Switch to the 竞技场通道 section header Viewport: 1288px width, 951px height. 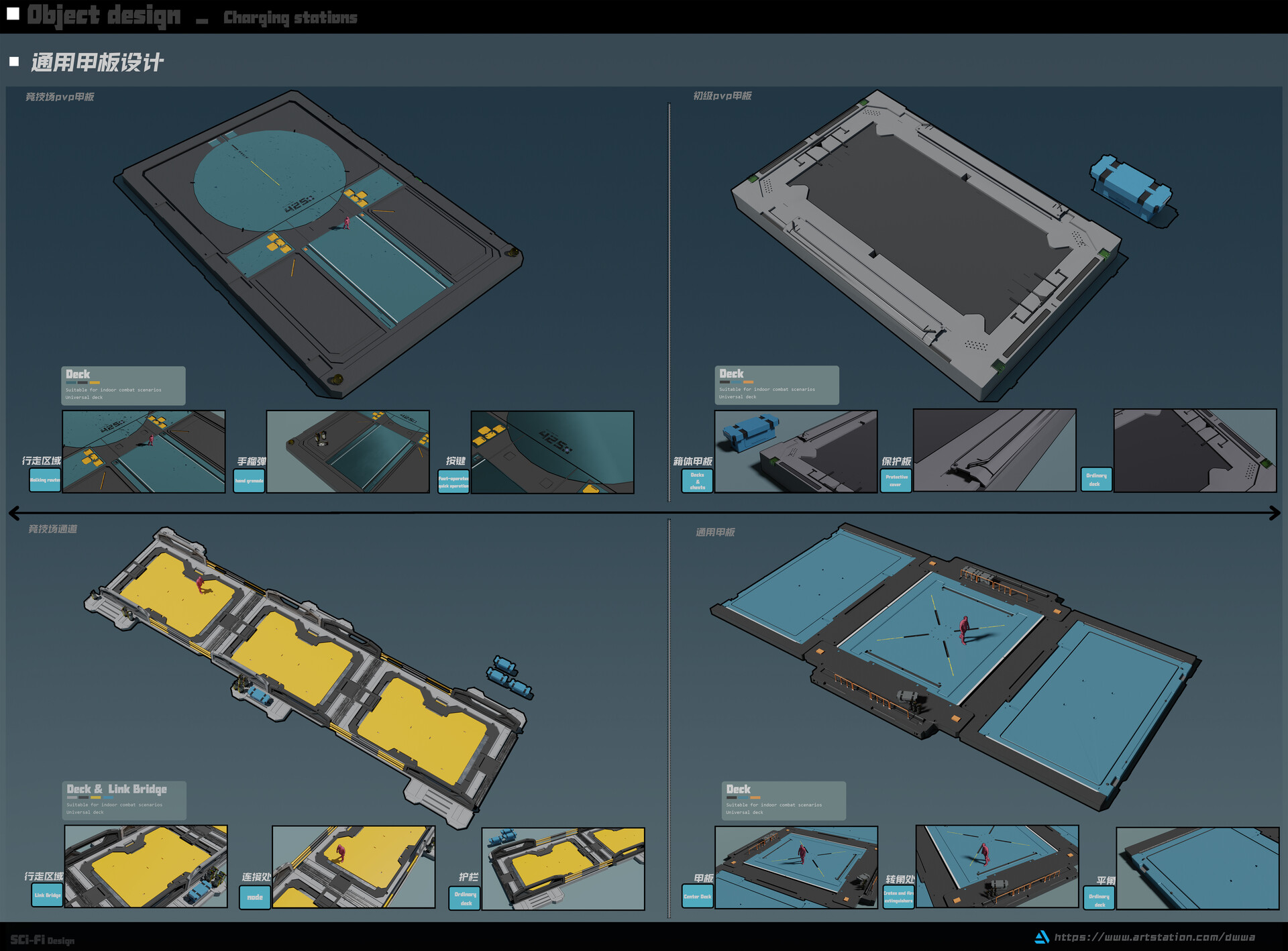52,528
